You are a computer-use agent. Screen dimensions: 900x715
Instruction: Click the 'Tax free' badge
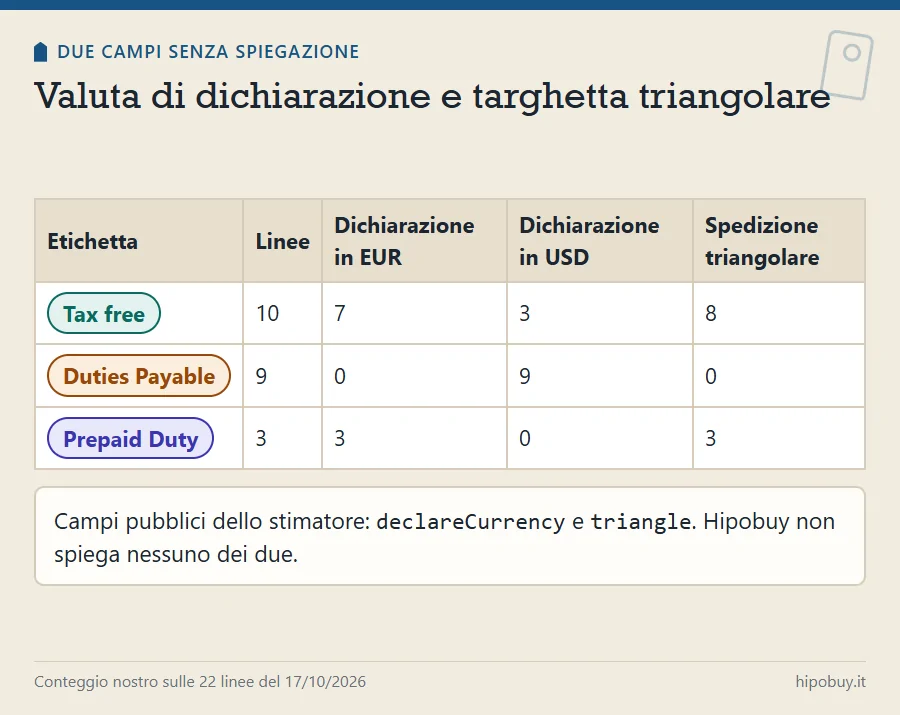104,313
